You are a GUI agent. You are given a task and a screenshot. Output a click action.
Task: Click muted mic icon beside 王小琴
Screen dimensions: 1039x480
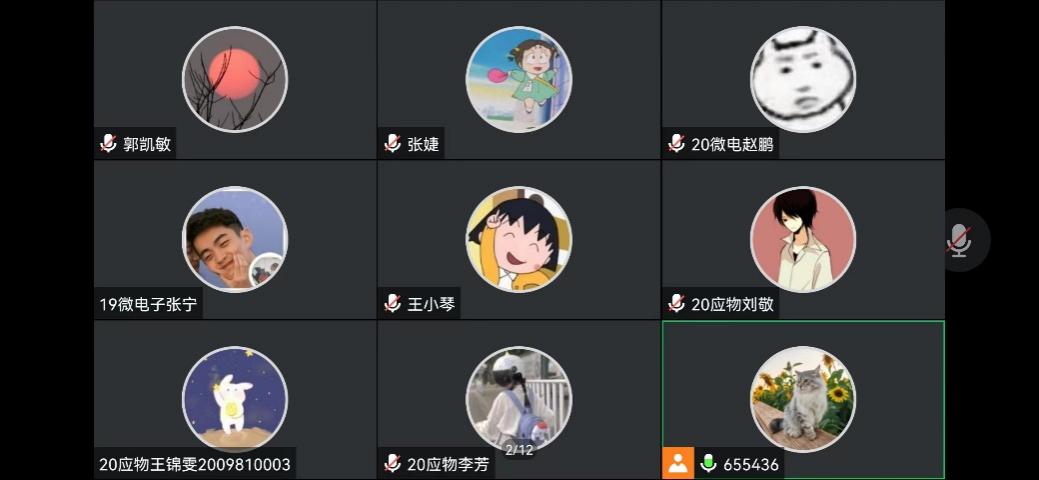tap(392, 304)
